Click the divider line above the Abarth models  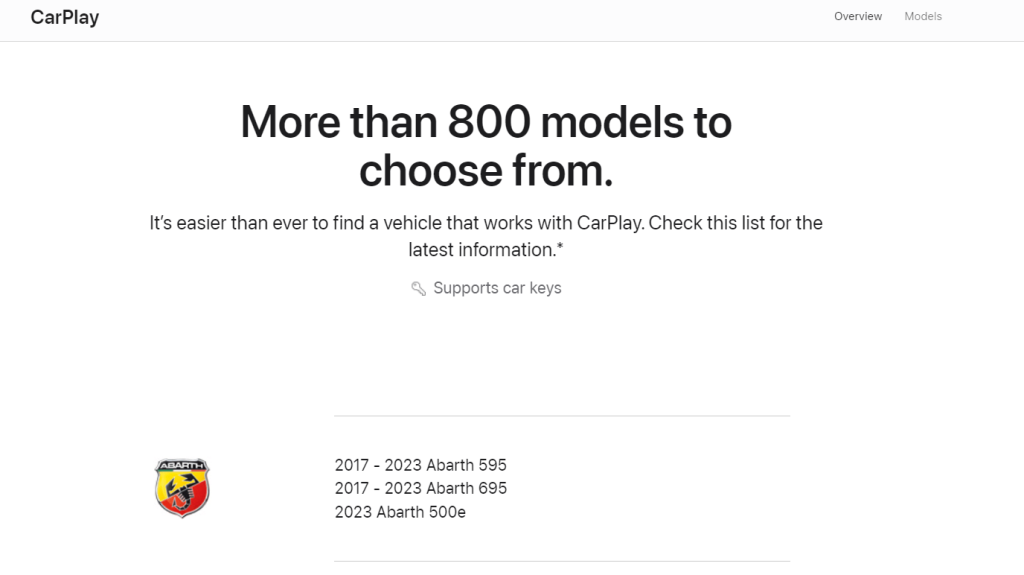coord(561,415)
